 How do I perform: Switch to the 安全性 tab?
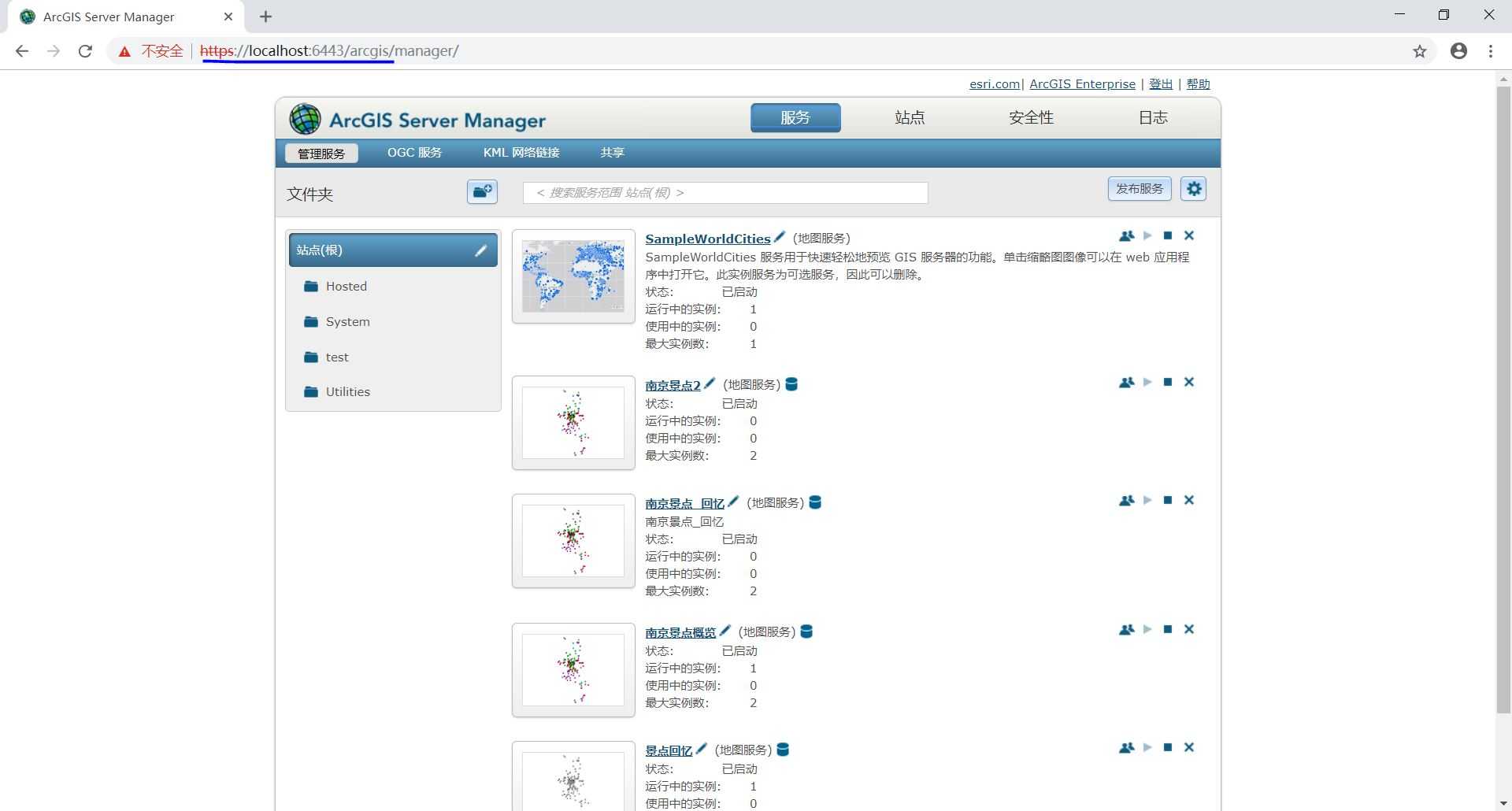(1031, 117)
